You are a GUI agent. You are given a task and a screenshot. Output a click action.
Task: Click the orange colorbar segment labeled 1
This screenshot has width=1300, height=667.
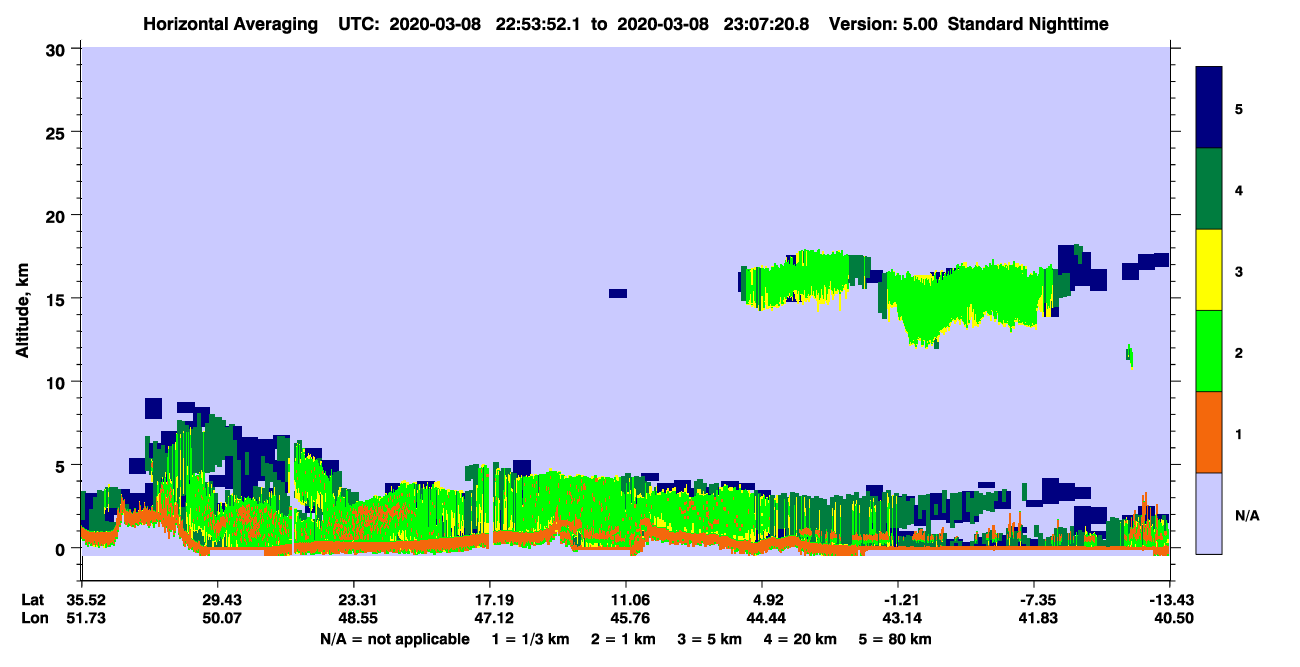coord(1209,432)
